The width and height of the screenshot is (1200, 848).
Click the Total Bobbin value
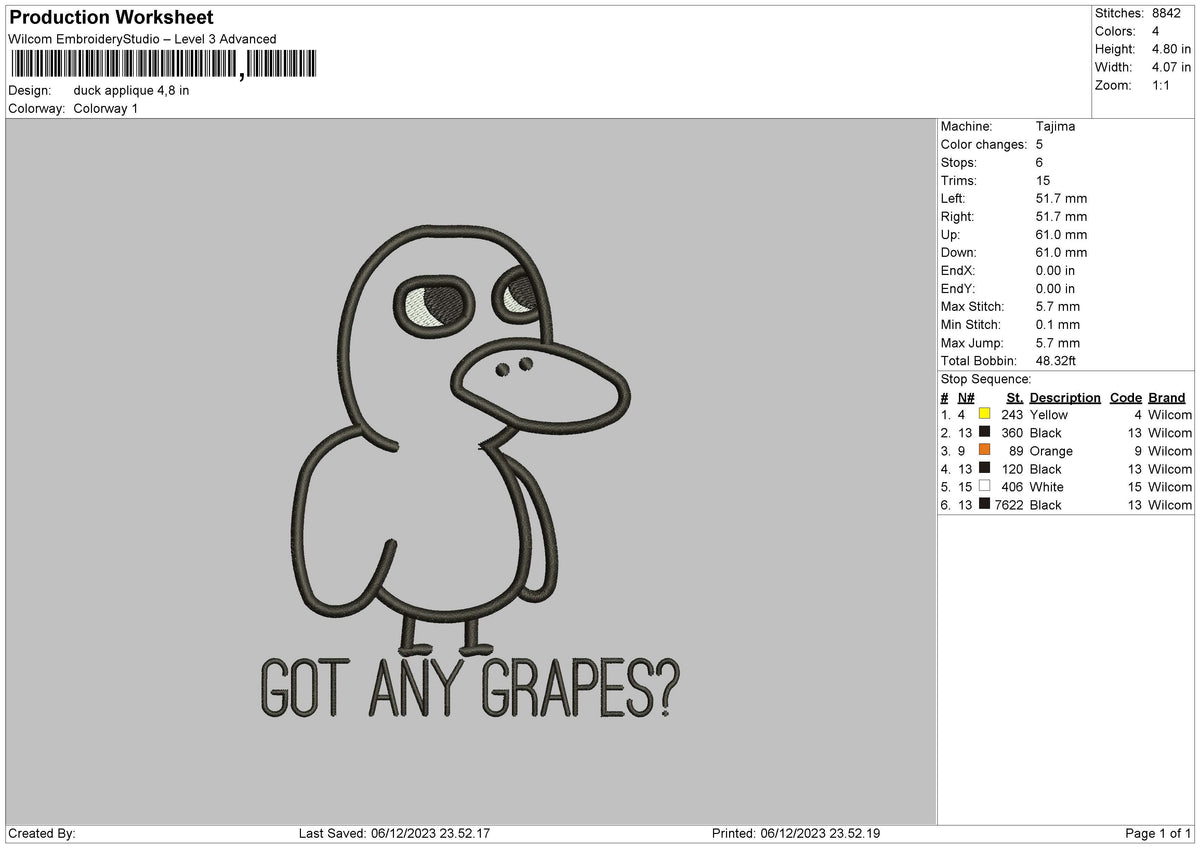(x=1058, y=361)
